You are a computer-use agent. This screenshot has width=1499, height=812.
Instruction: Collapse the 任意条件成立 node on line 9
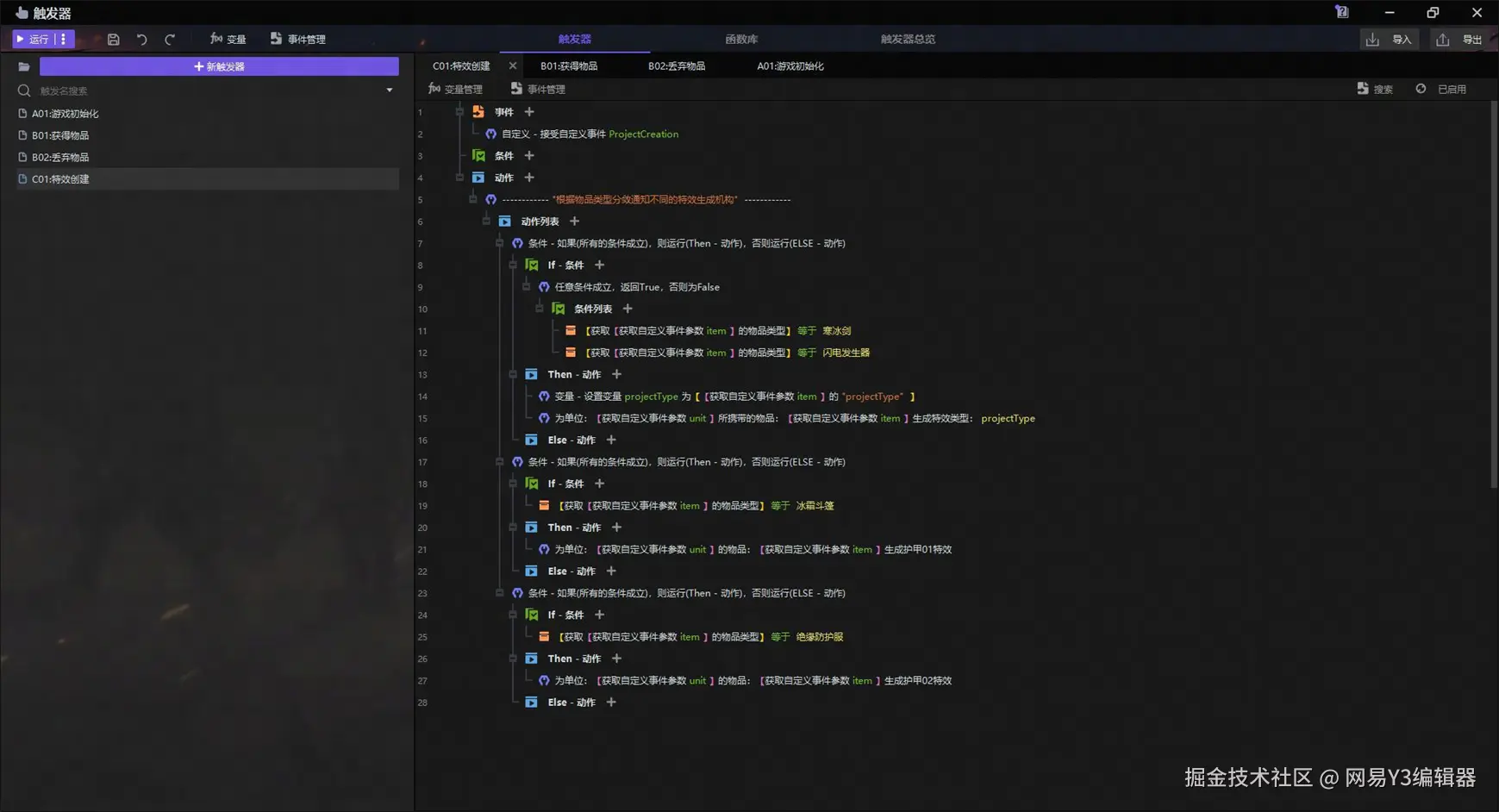click(x=527, y=287)
